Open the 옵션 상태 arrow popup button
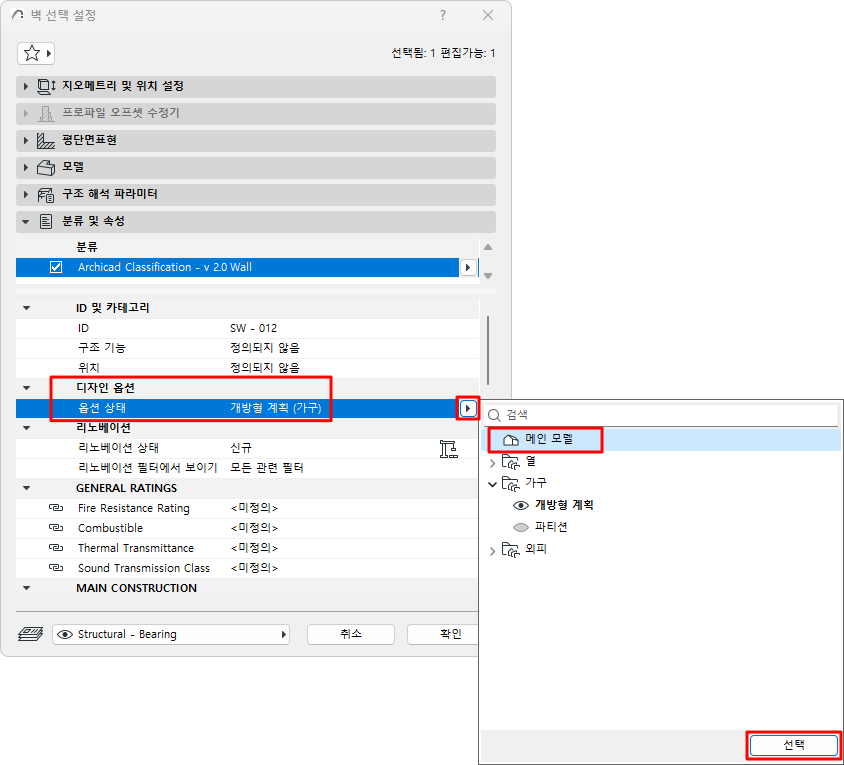The width and height of the screenshot is (844, 765). click(x=468, y=409)
